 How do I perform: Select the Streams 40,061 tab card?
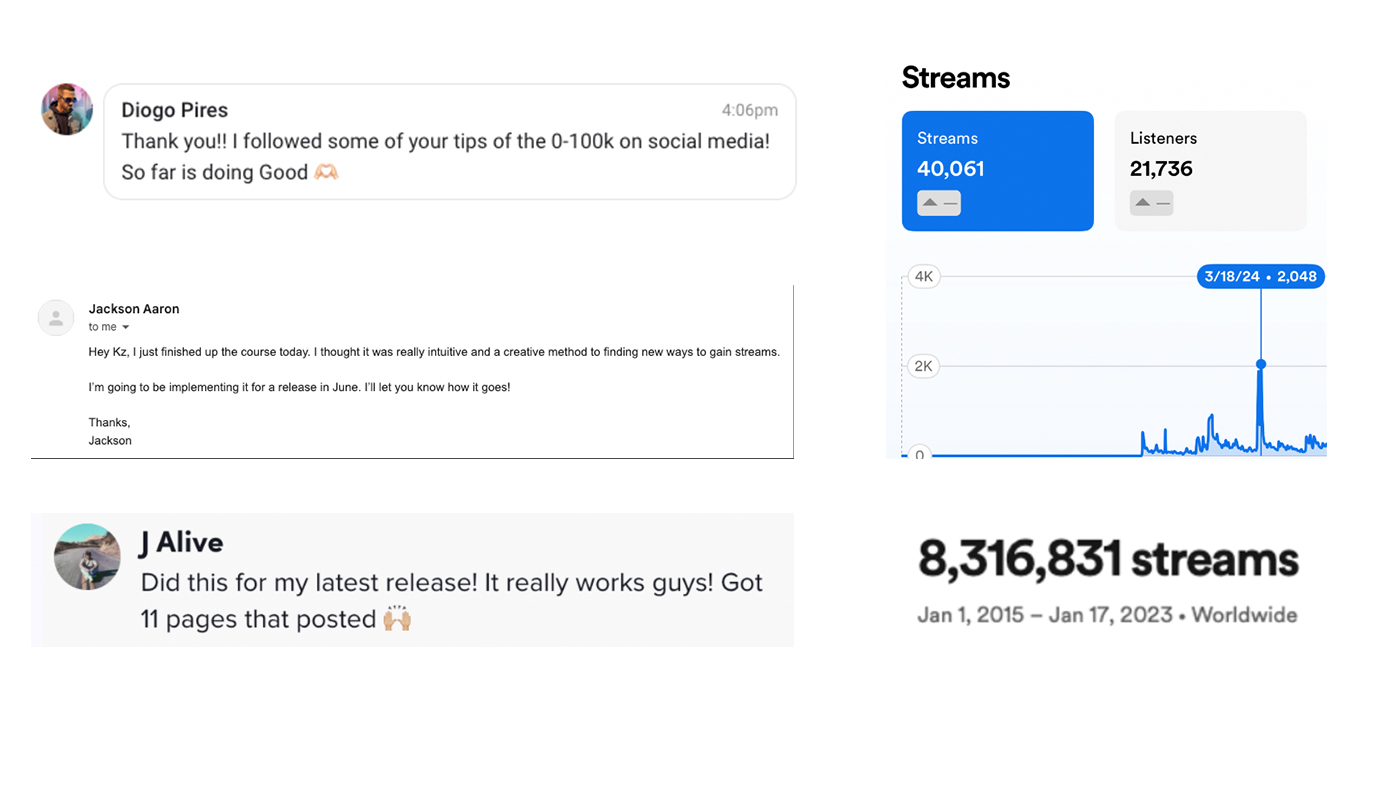tap(997, 170)
